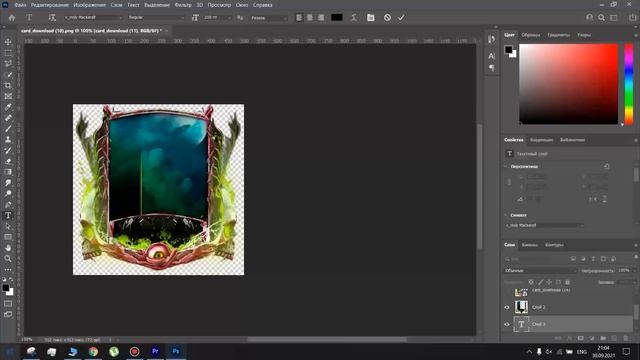Toggle the lock all layer option
This screenshot has height=360, width=640.
pyautogui.click(x=567, y=282)
